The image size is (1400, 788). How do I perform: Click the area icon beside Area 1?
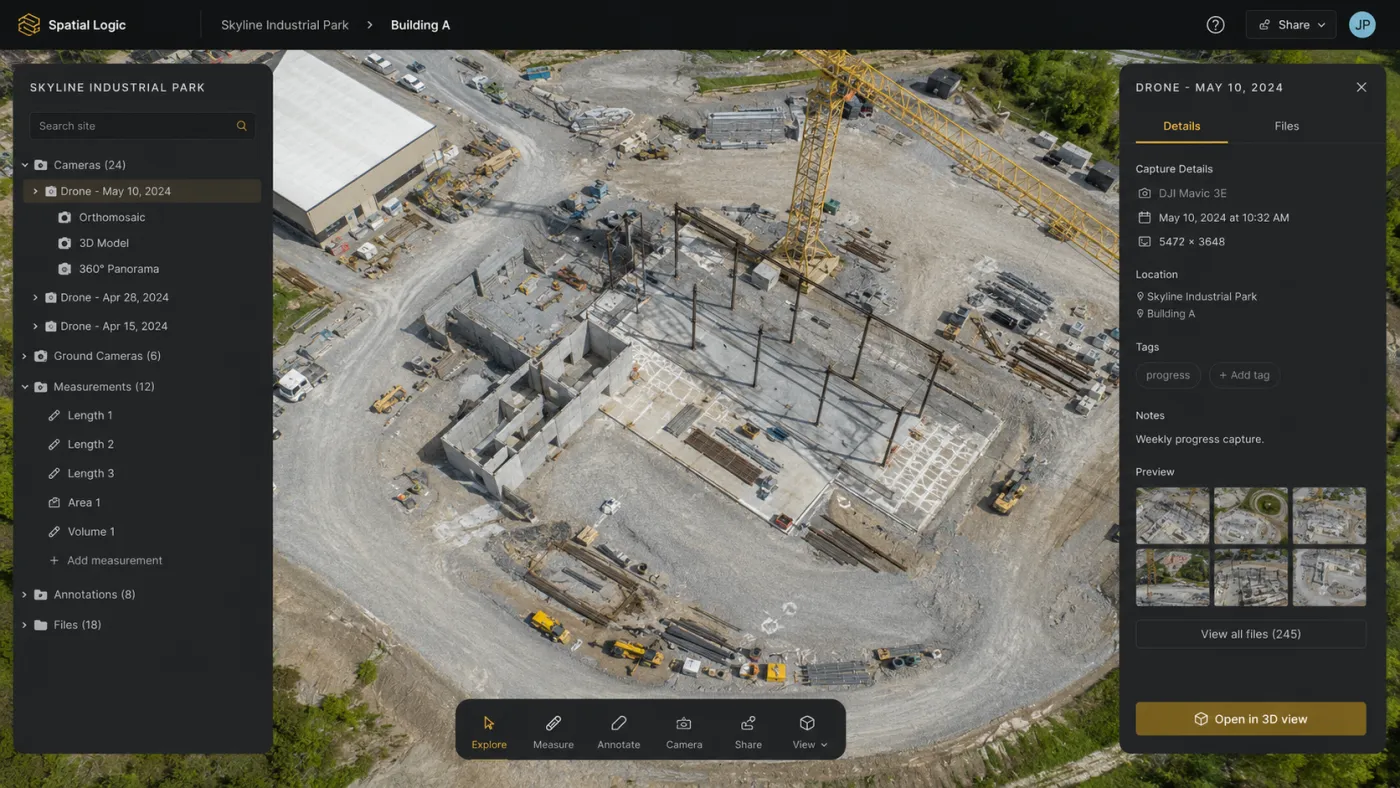point(55,502)
